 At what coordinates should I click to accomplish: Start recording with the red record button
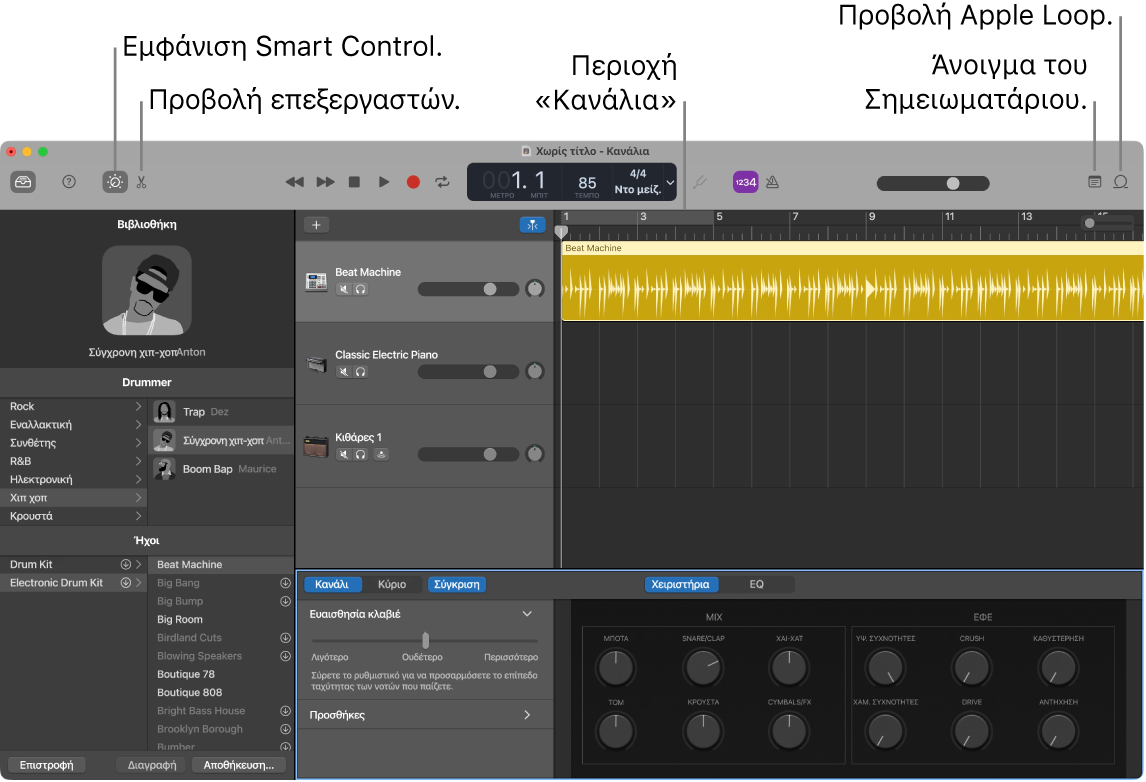tap(413, 182)
